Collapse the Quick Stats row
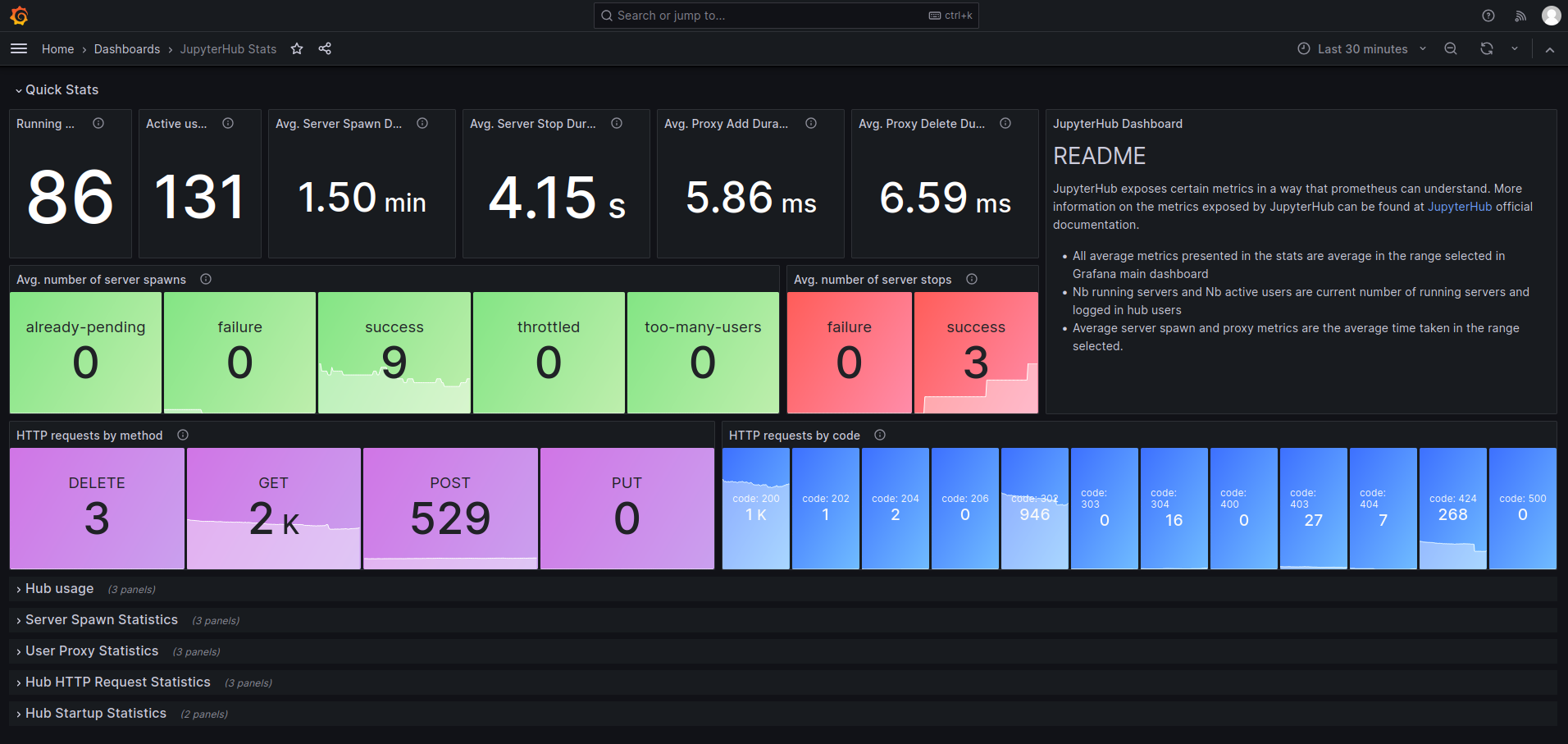The image size is (1568, 744). tap(57, 90)
